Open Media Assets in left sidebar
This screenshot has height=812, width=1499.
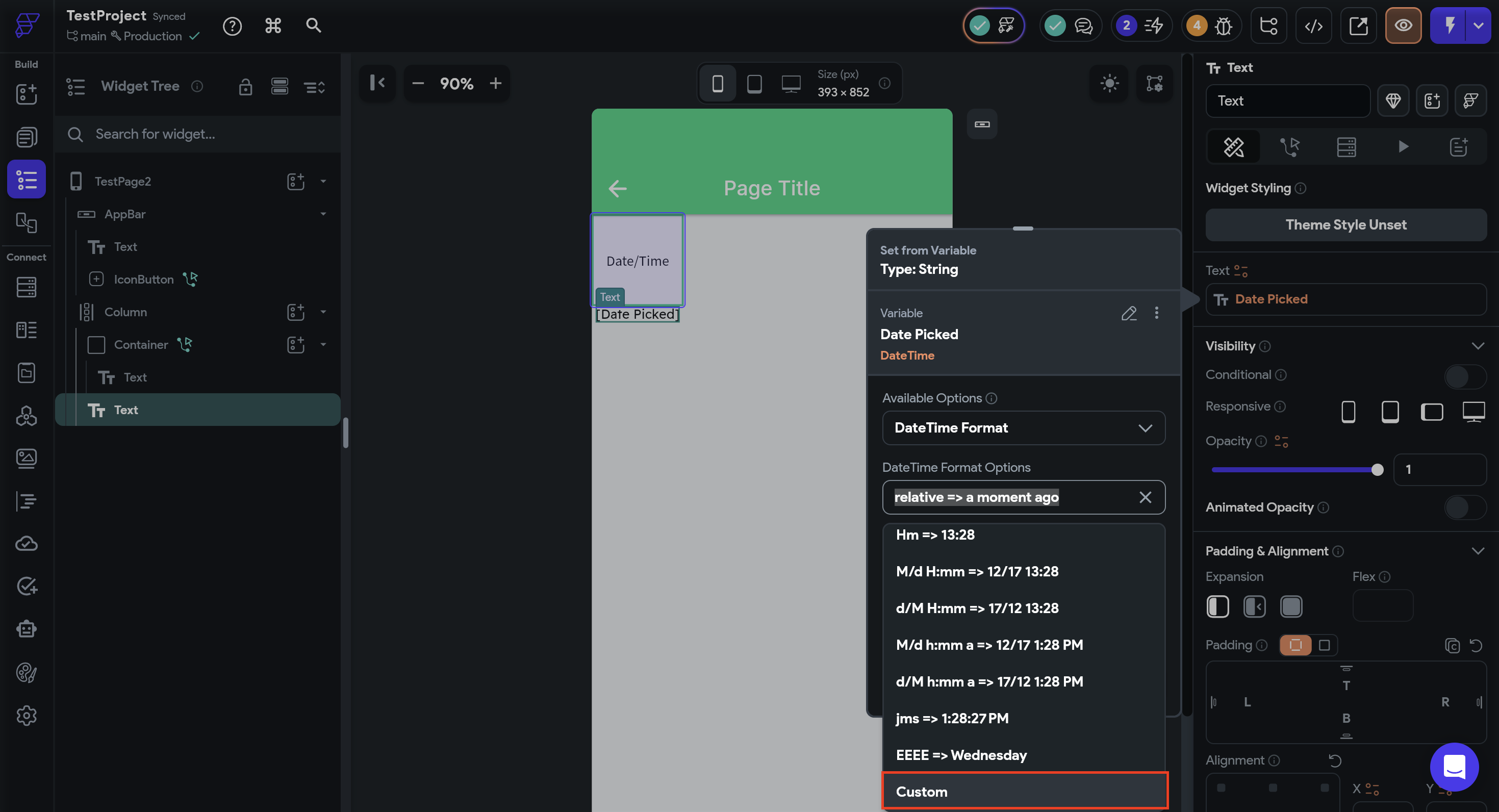pos(26,458)
